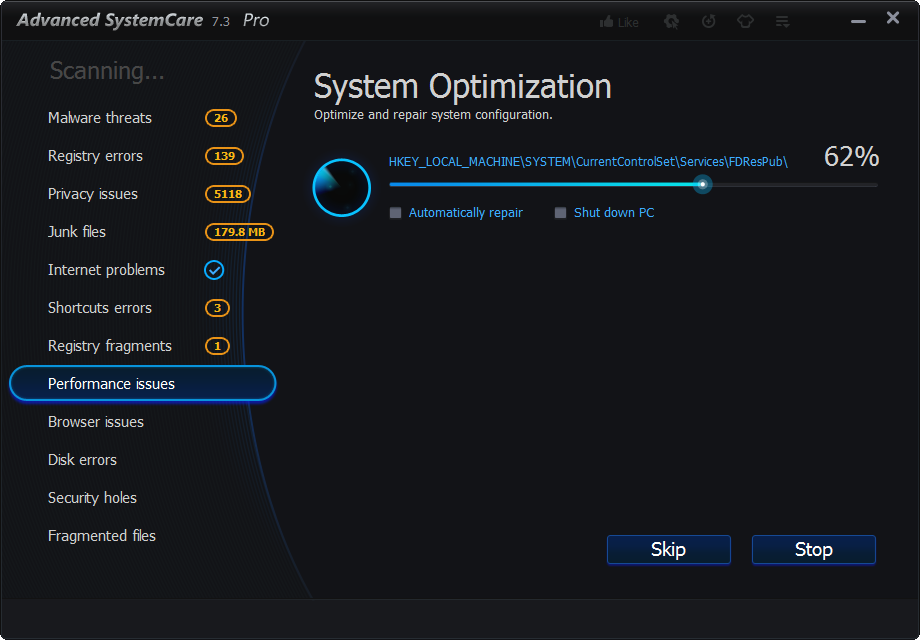
Task: Select Browser issues in the sidebar
Action: click(x=96, y=422)
